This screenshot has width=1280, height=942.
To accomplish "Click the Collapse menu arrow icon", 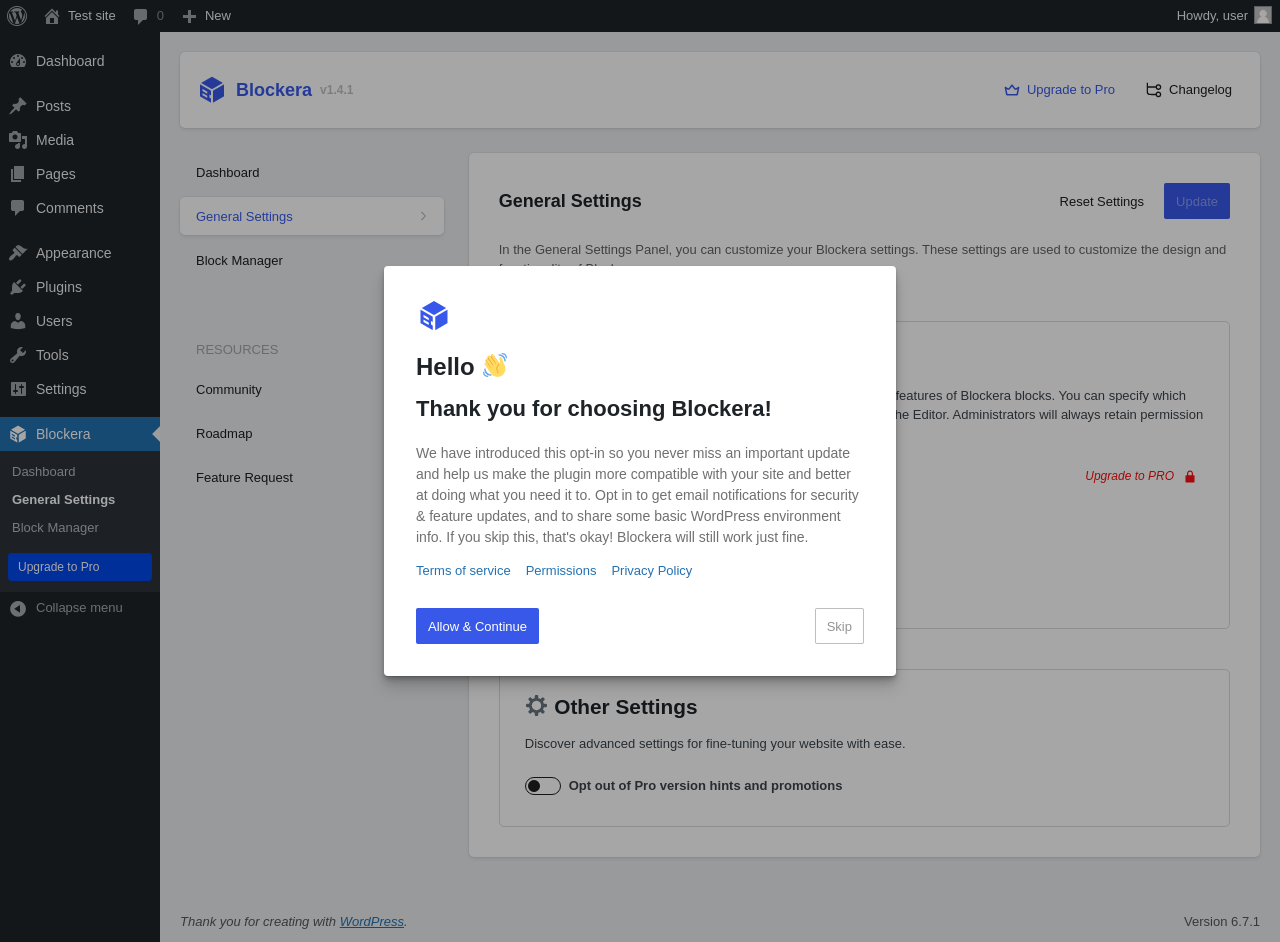I will 18,608.
